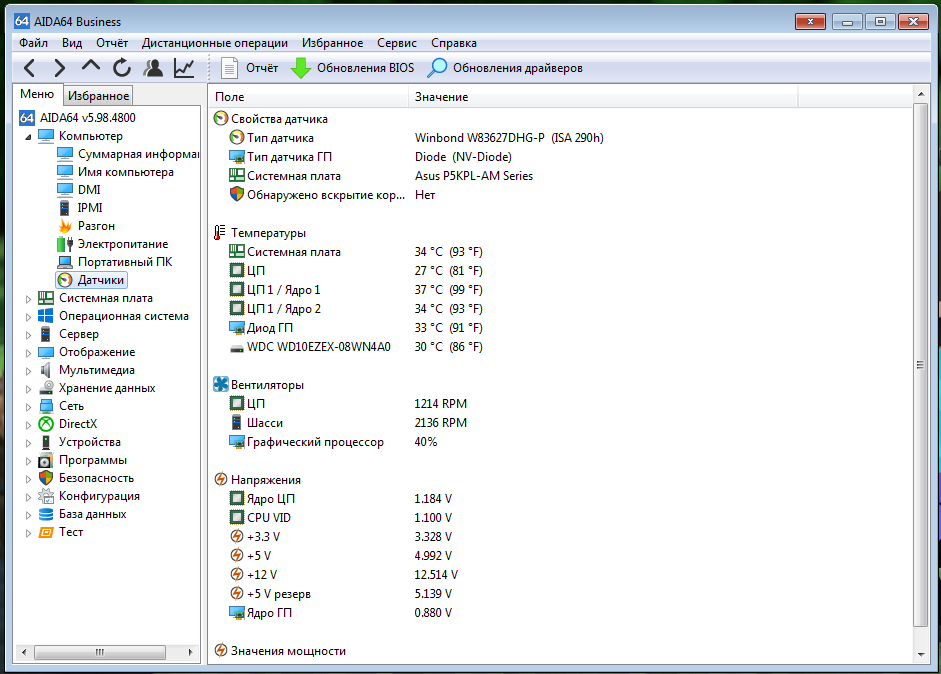Viewport: 941px width, 674px height.
Task: Click the Значение column header
Action: pos(441,97)
